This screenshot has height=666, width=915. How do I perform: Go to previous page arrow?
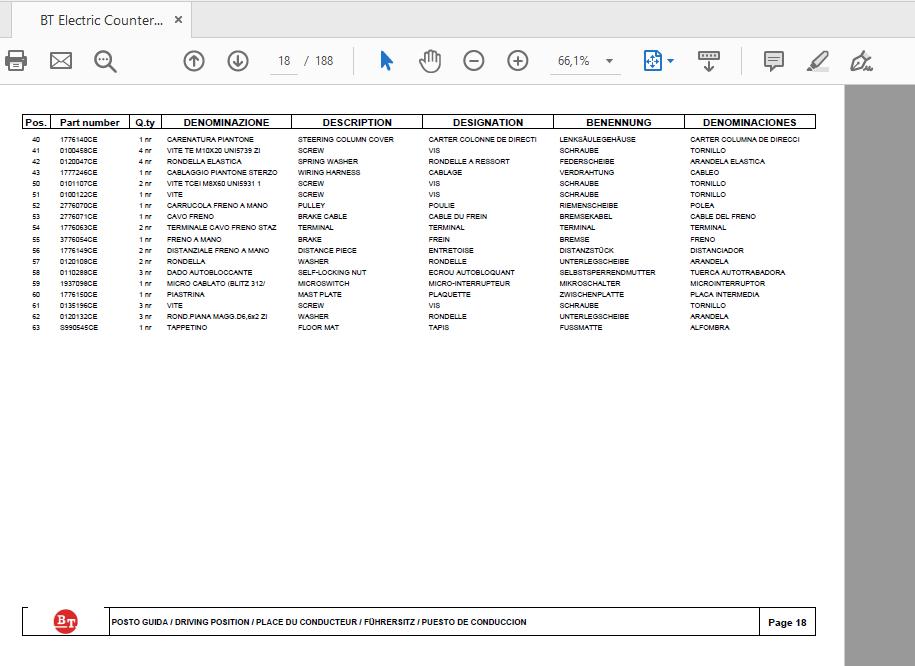(194, 61)
